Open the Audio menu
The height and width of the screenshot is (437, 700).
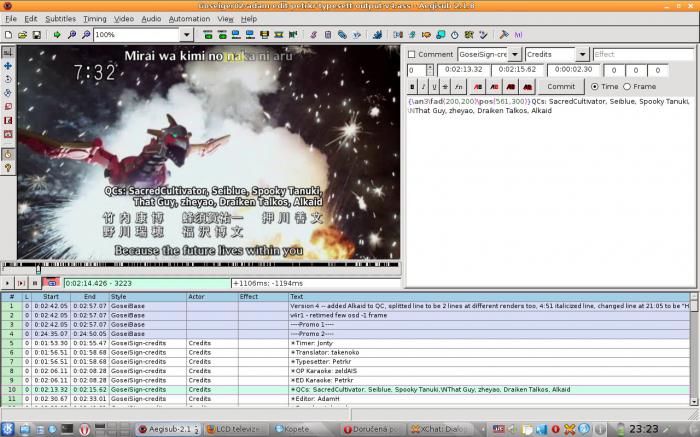[x=151, y=19]
